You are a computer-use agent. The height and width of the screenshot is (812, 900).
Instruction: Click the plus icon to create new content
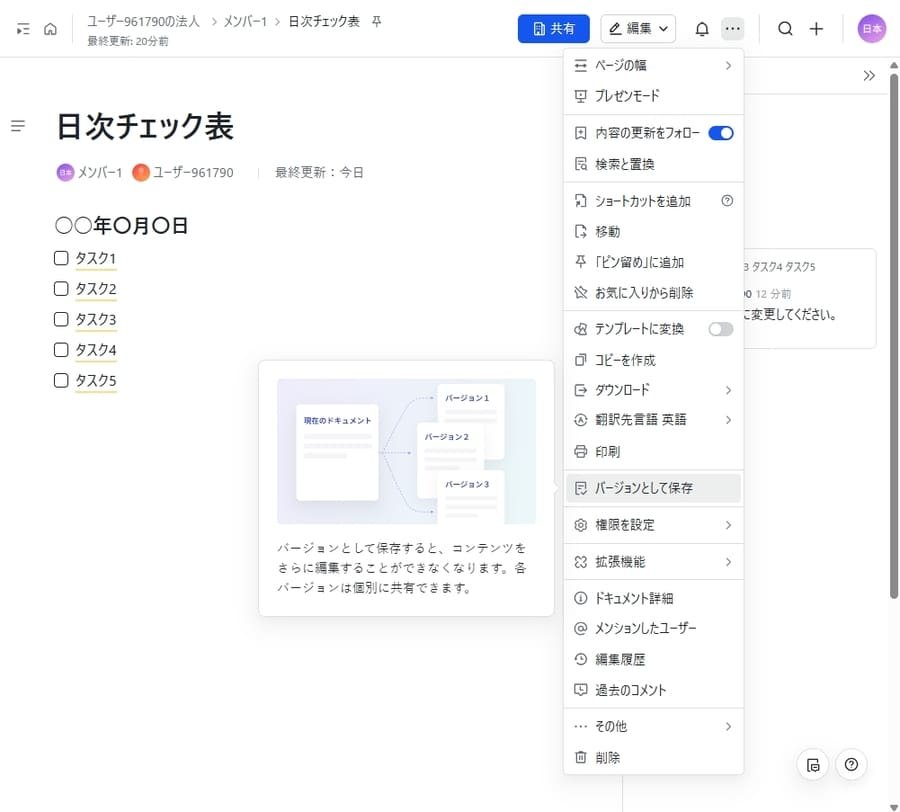pyautogui.click(x=817, y=28)
